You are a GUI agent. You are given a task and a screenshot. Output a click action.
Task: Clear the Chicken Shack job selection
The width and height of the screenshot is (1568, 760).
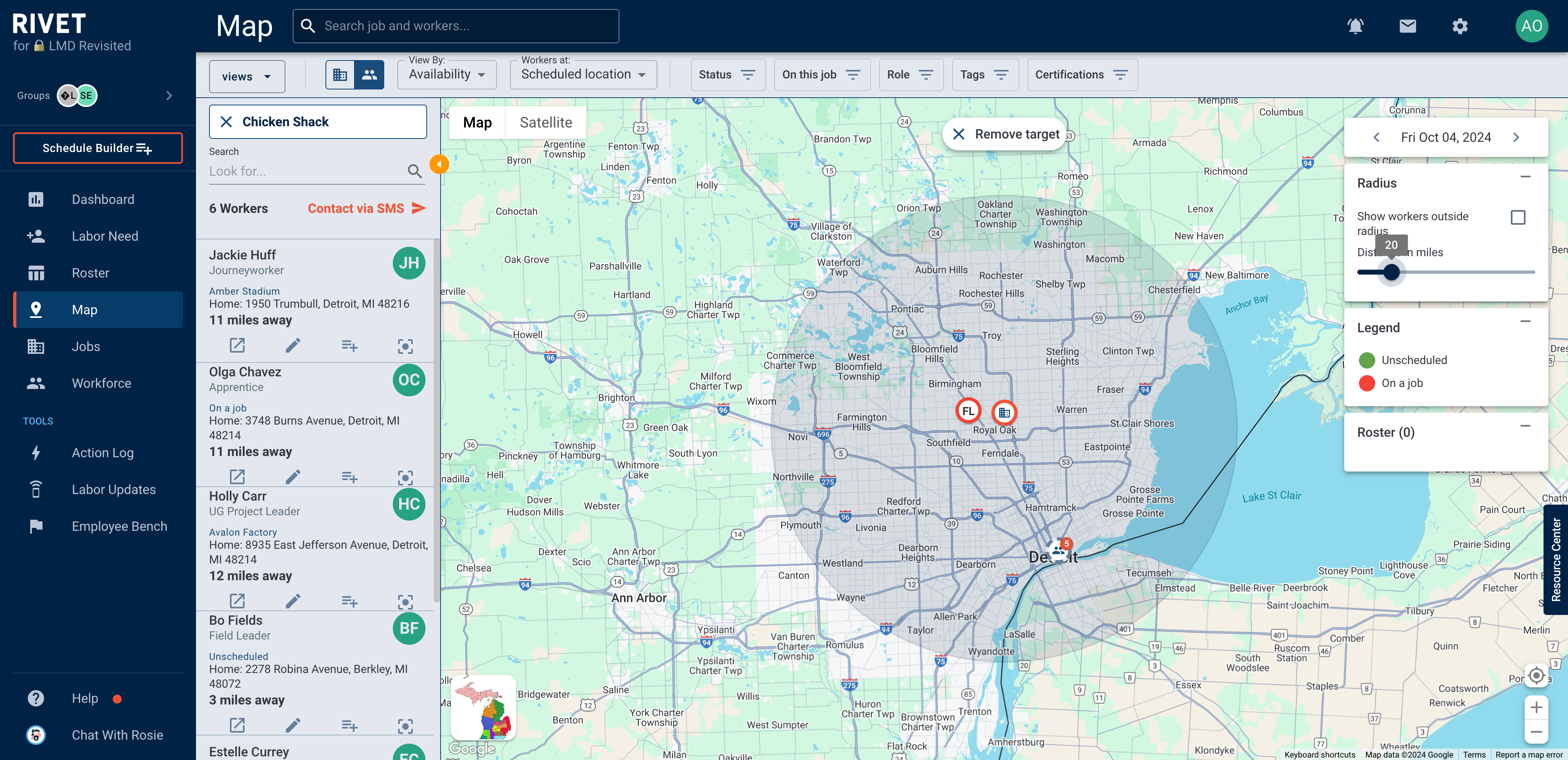[226, 122]
